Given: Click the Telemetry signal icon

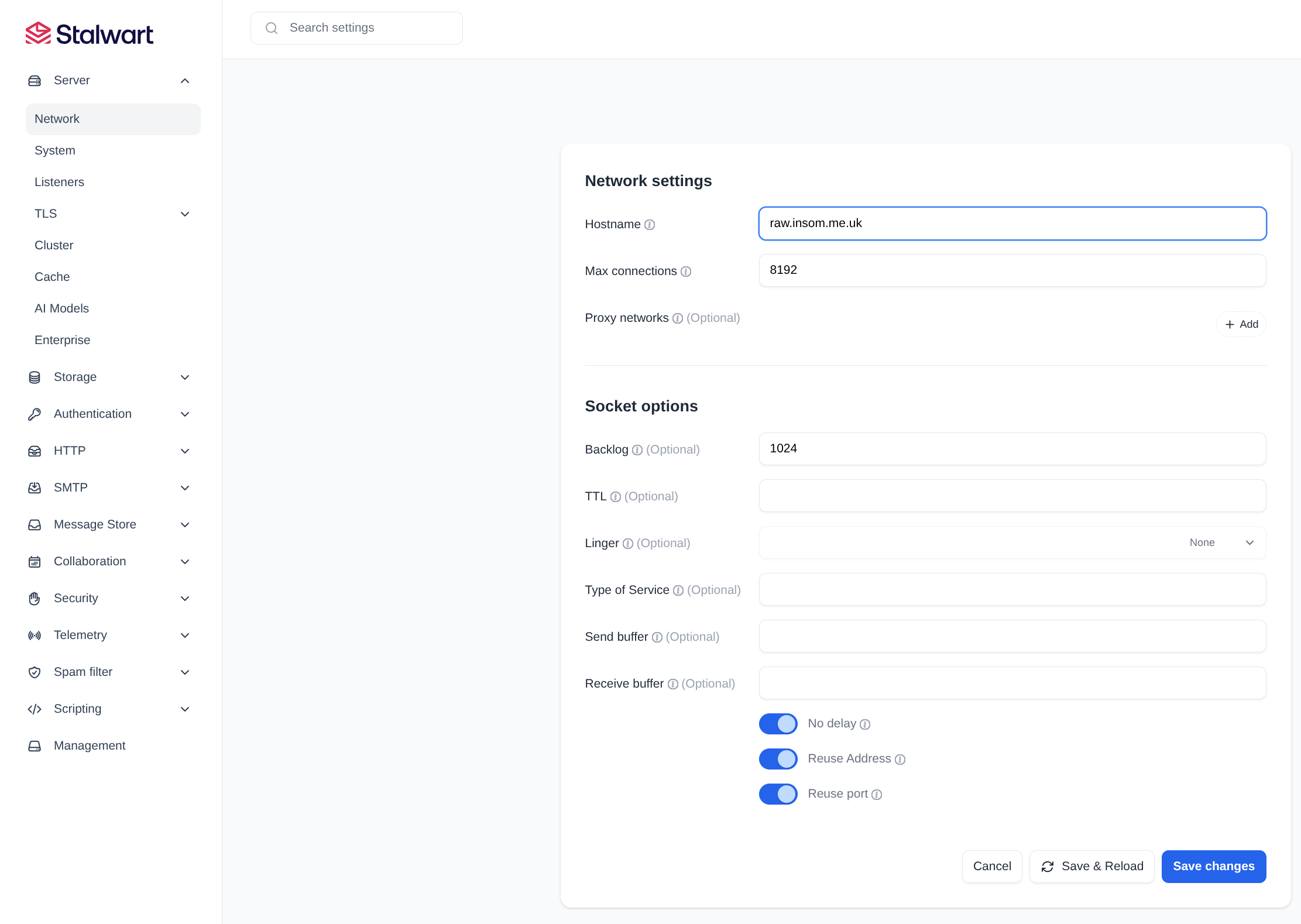Looking at the screenshot, I should (35, 635).
